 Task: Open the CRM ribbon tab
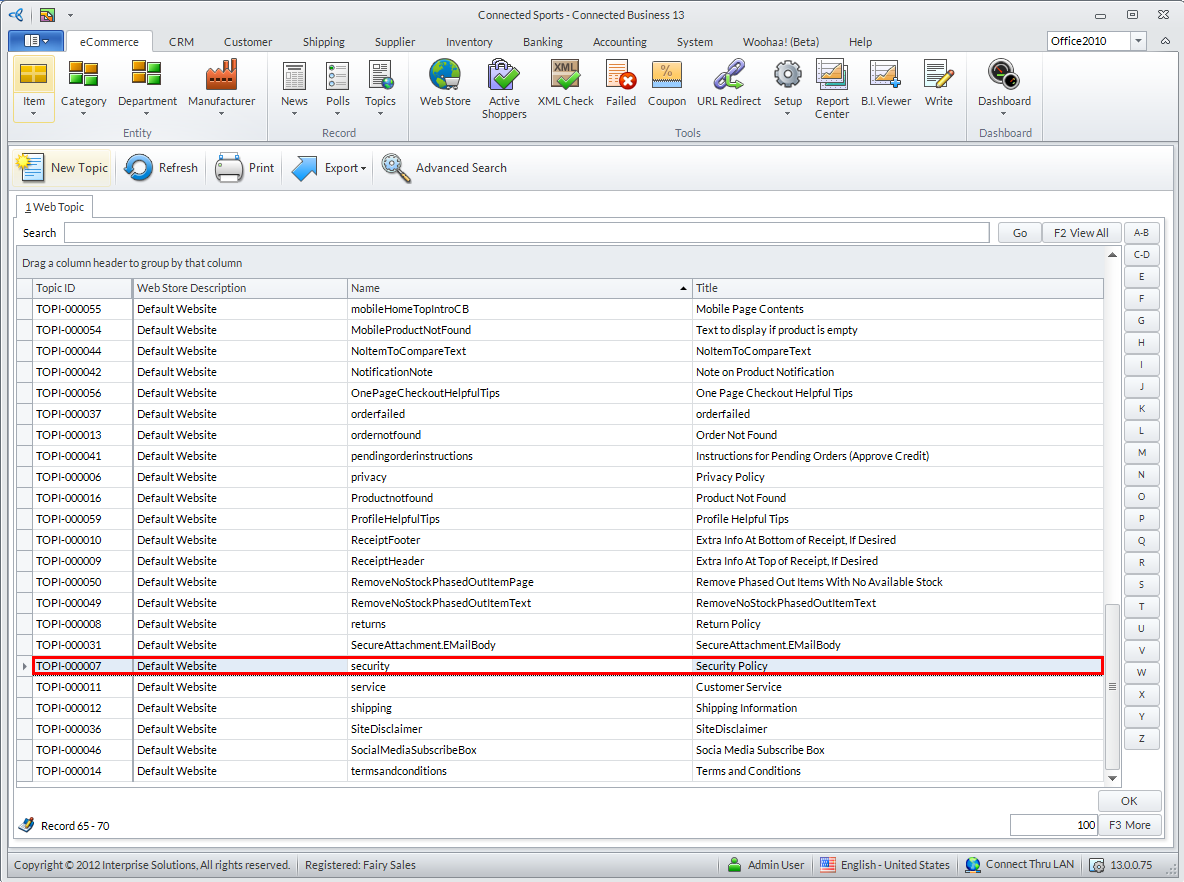pos(181,42)
